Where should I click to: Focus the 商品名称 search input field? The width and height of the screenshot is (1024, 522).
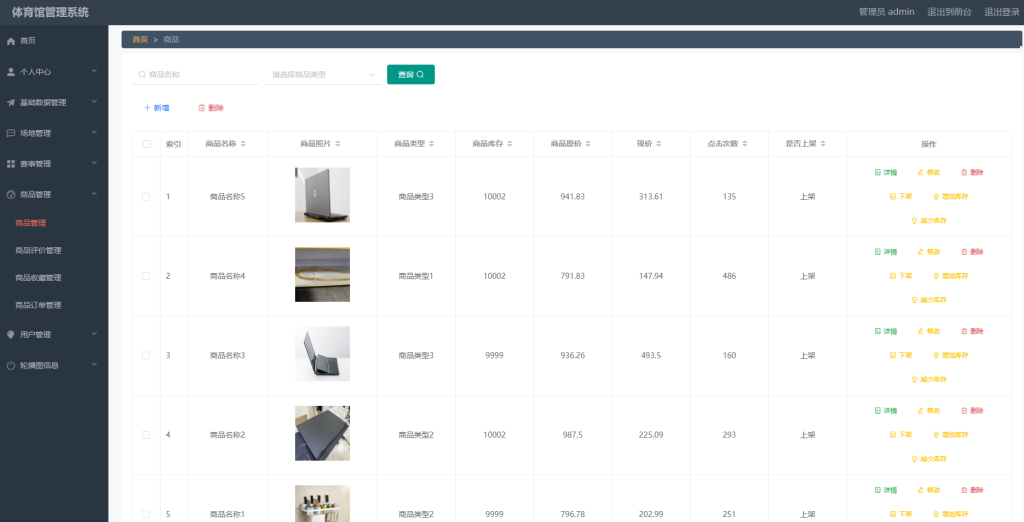click(195, 74)
